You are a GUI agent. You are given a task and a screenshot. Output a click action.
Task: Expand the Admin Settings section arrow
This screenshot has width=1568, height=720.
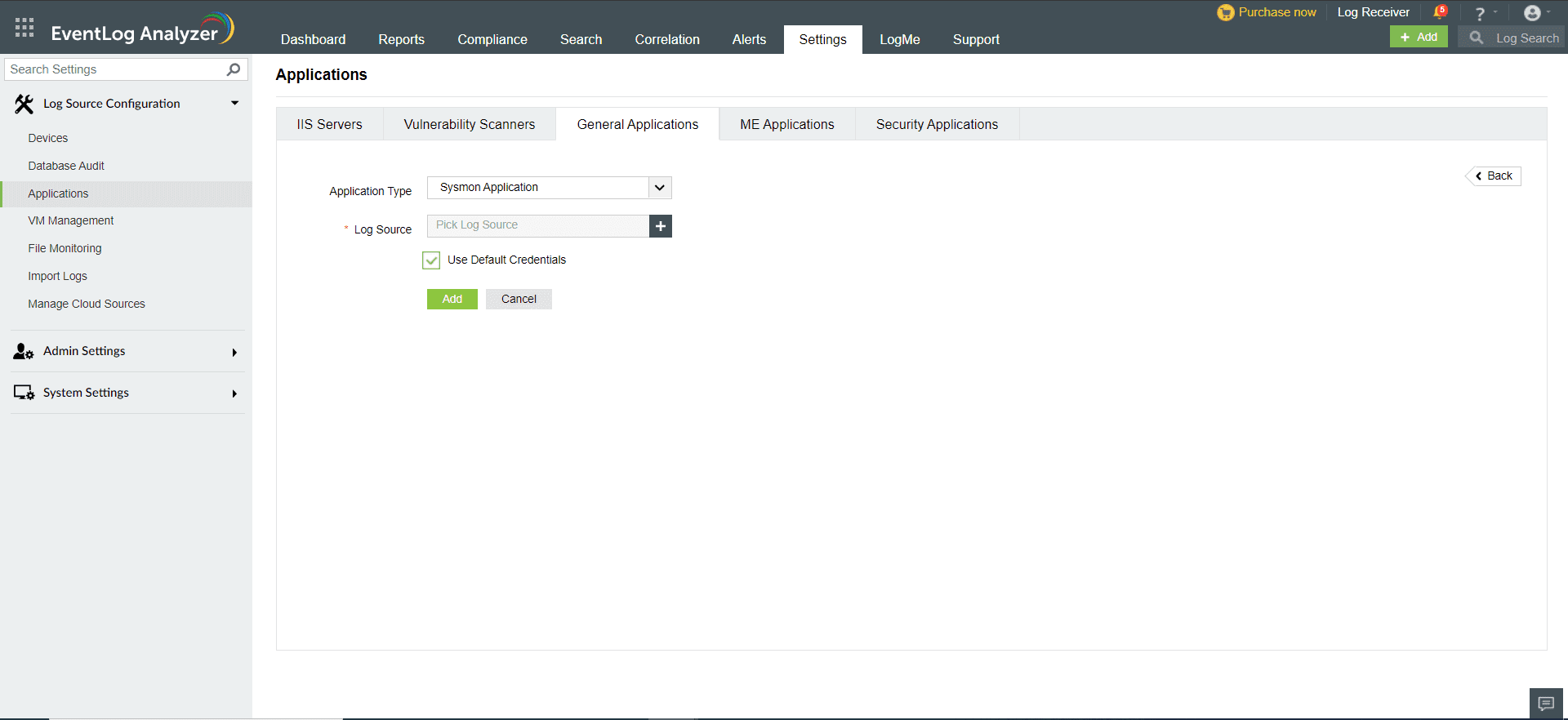tap(234, 353)
